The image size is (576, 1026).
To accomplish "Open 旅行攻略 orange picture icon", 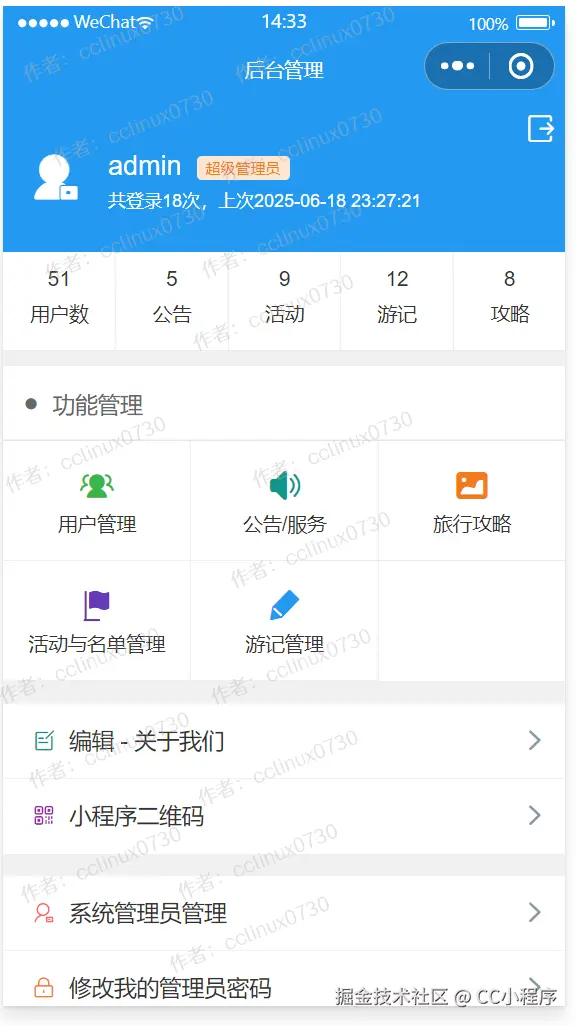I will (x=472, y=485).
